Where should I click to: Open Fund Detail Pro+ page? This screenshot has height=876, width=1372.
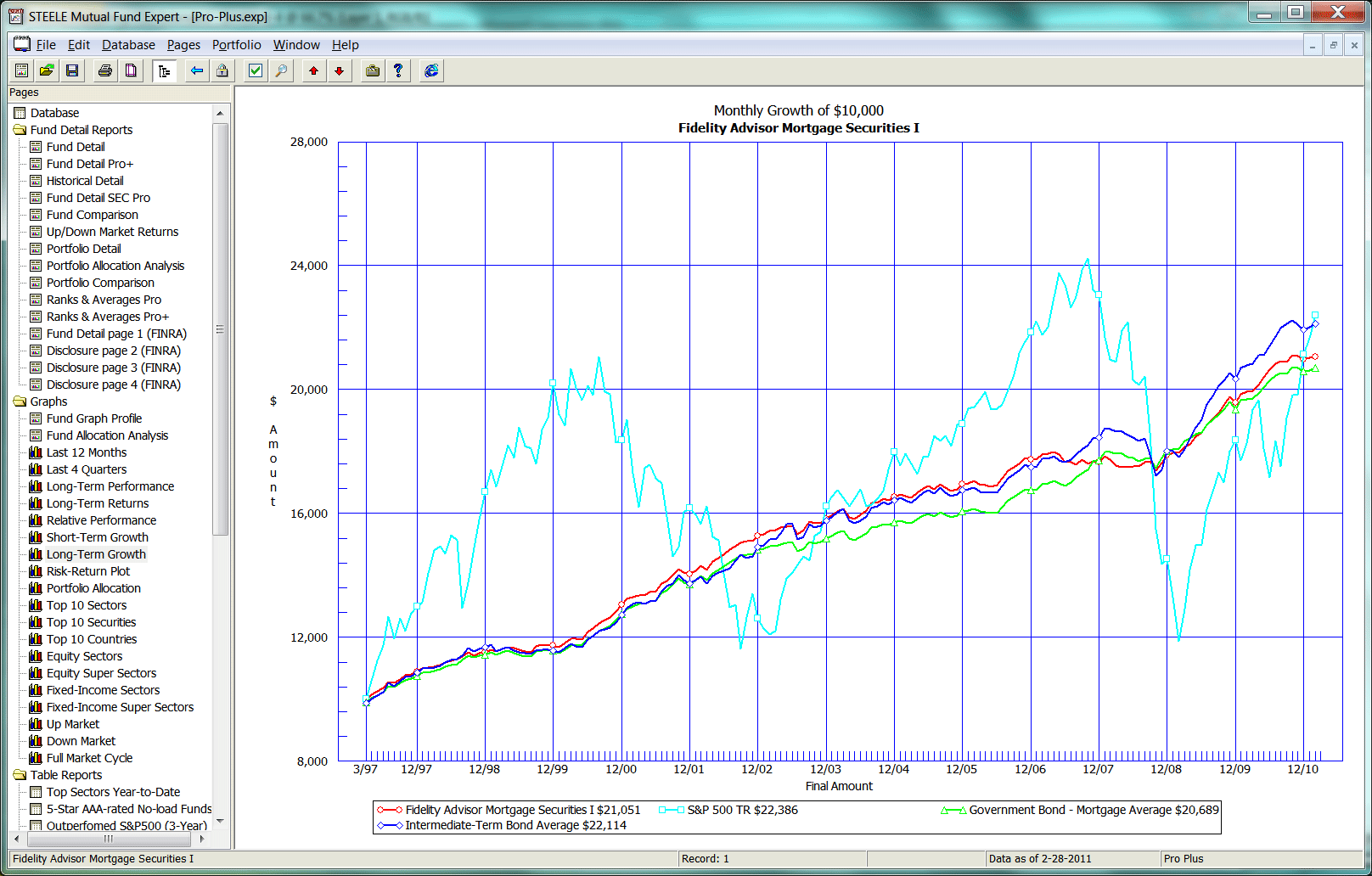(x=90, y=164)
